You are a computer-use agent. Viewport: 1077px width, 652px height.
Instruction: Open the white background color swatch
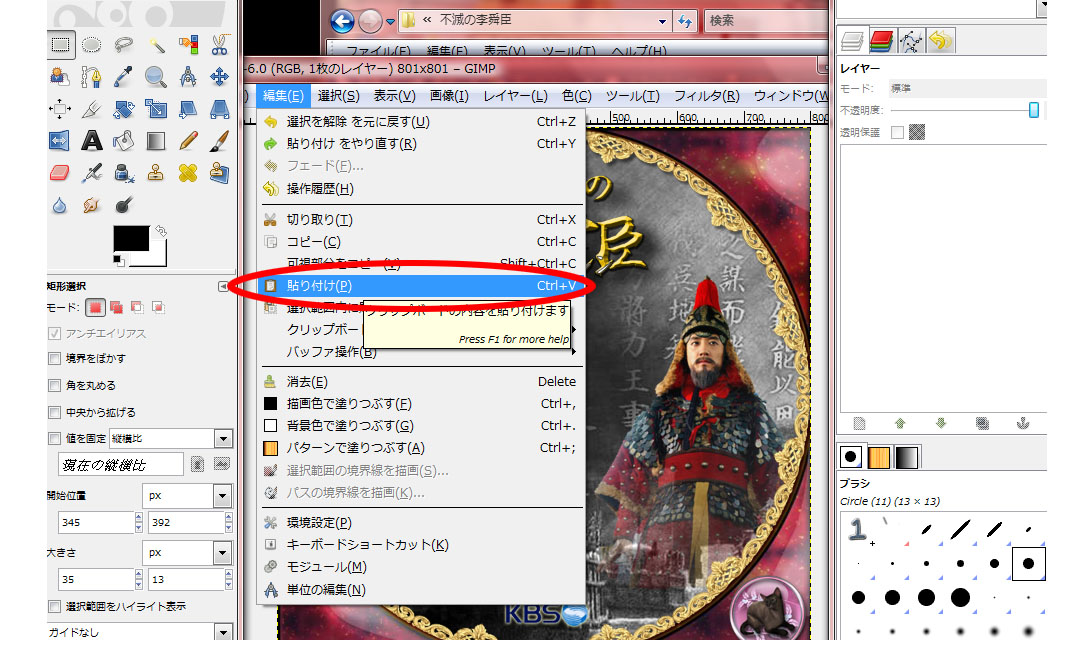coord(157,256)
